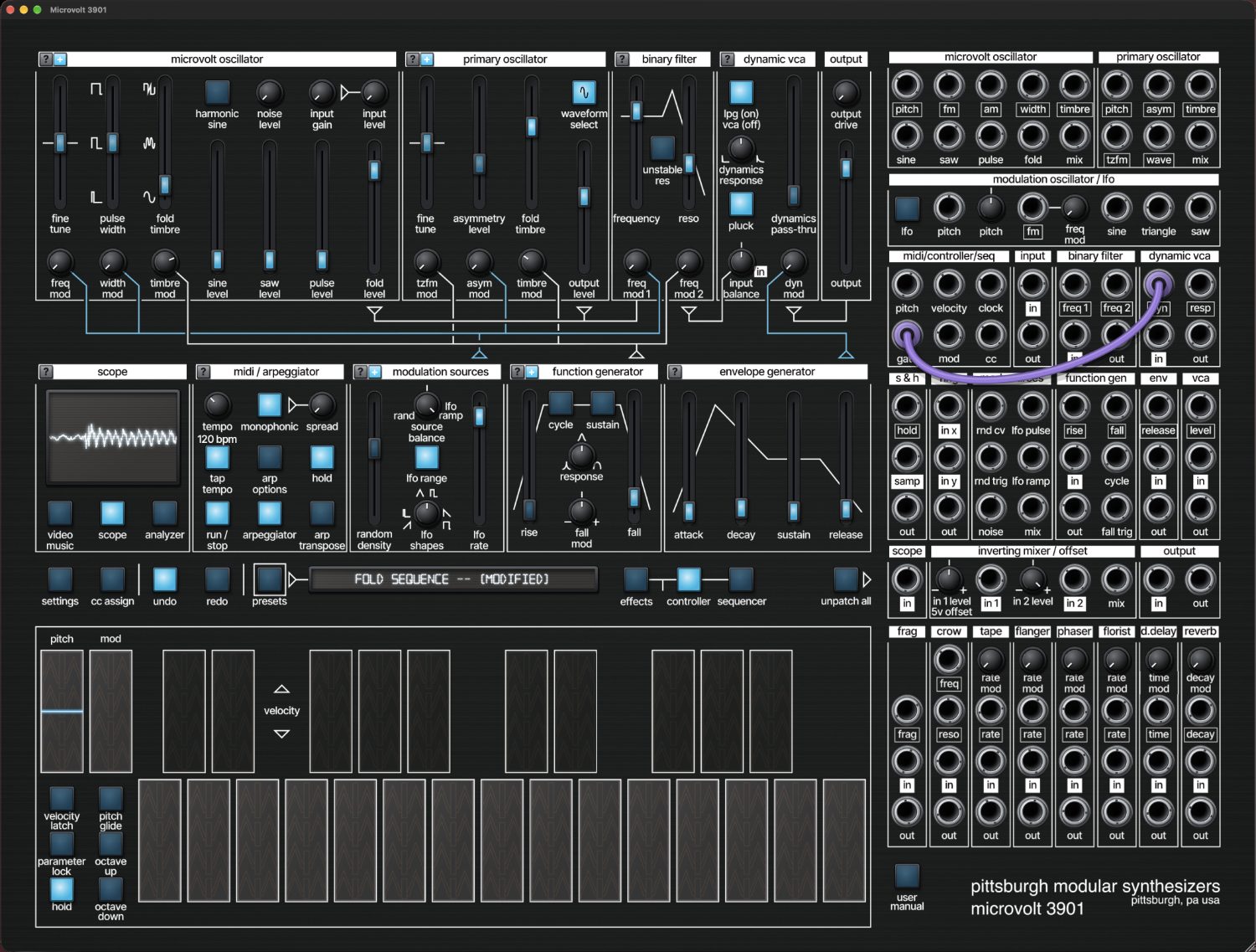Click the redo button
Viewport: 1256px width, 952px height.
pos(217,579)
